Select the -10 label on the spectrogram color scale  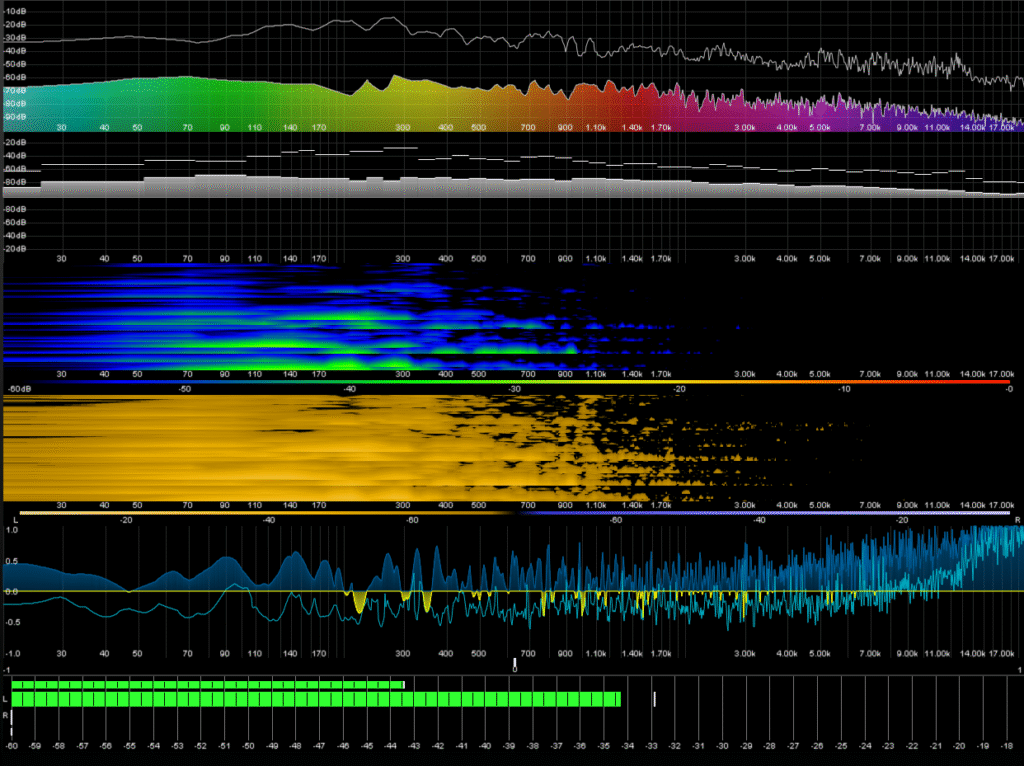point(844,389)
